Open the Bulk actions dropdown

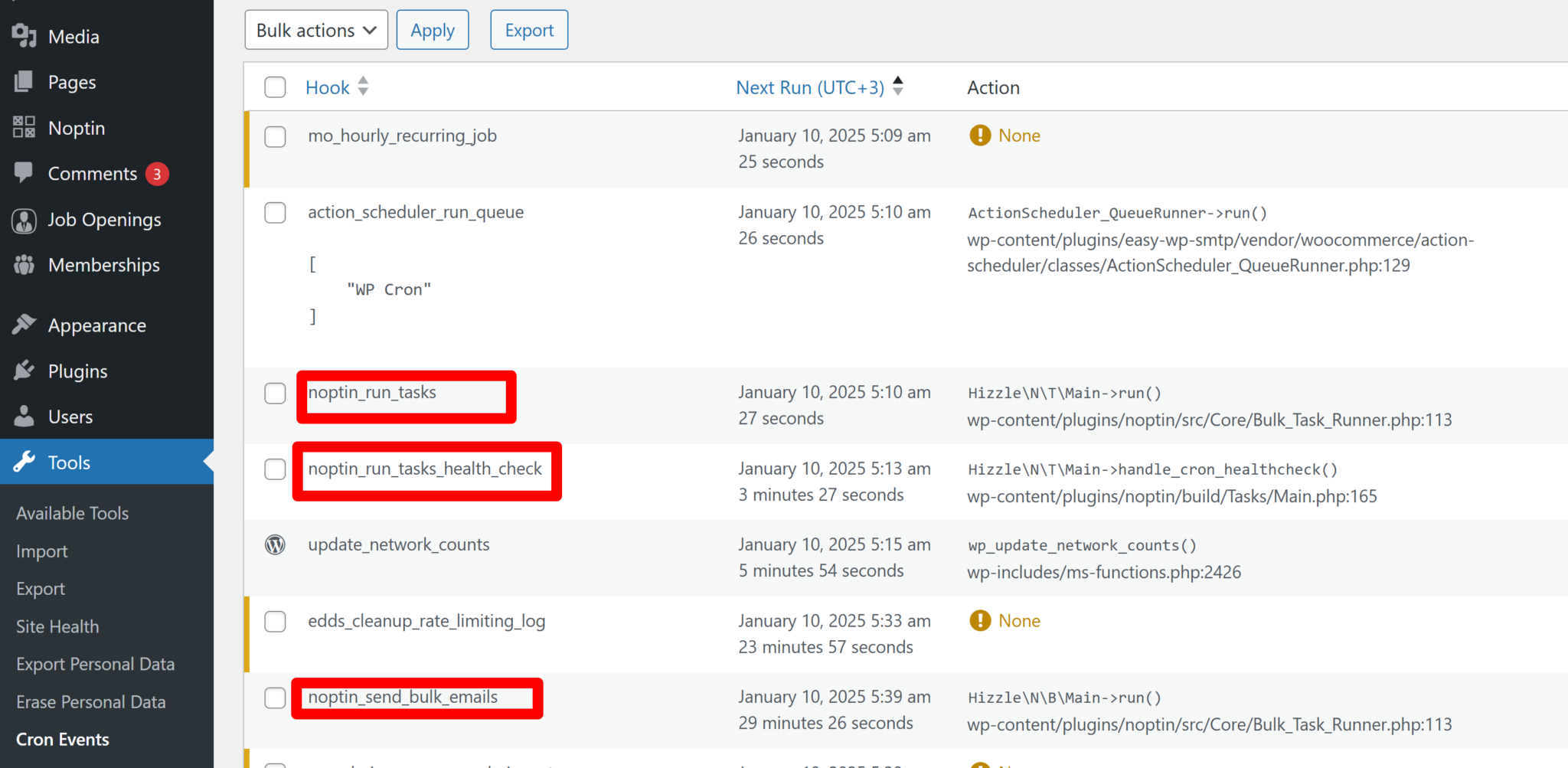pos(315,29)
